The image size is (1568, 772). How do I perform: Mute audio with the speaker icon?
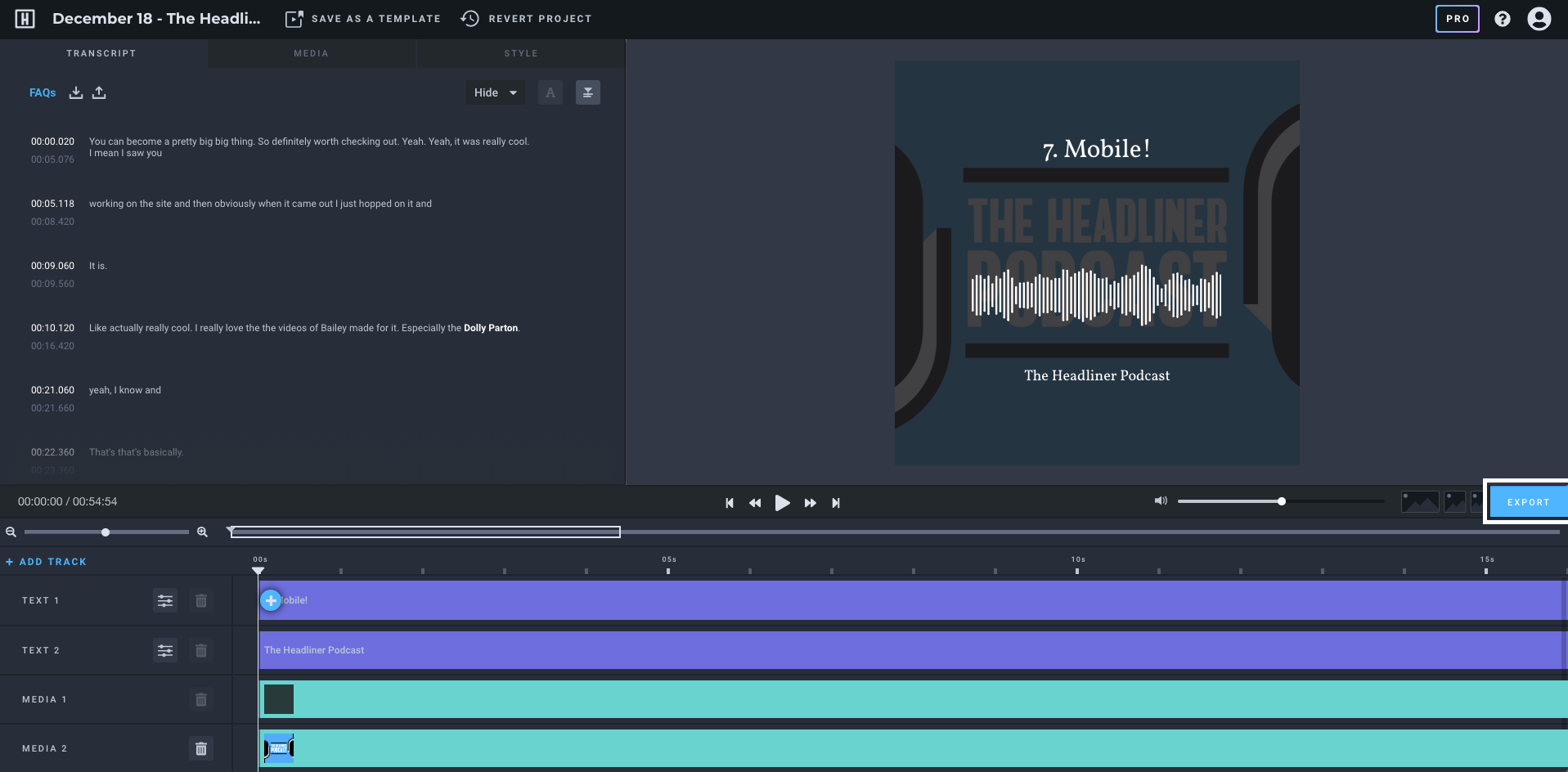1161,500
